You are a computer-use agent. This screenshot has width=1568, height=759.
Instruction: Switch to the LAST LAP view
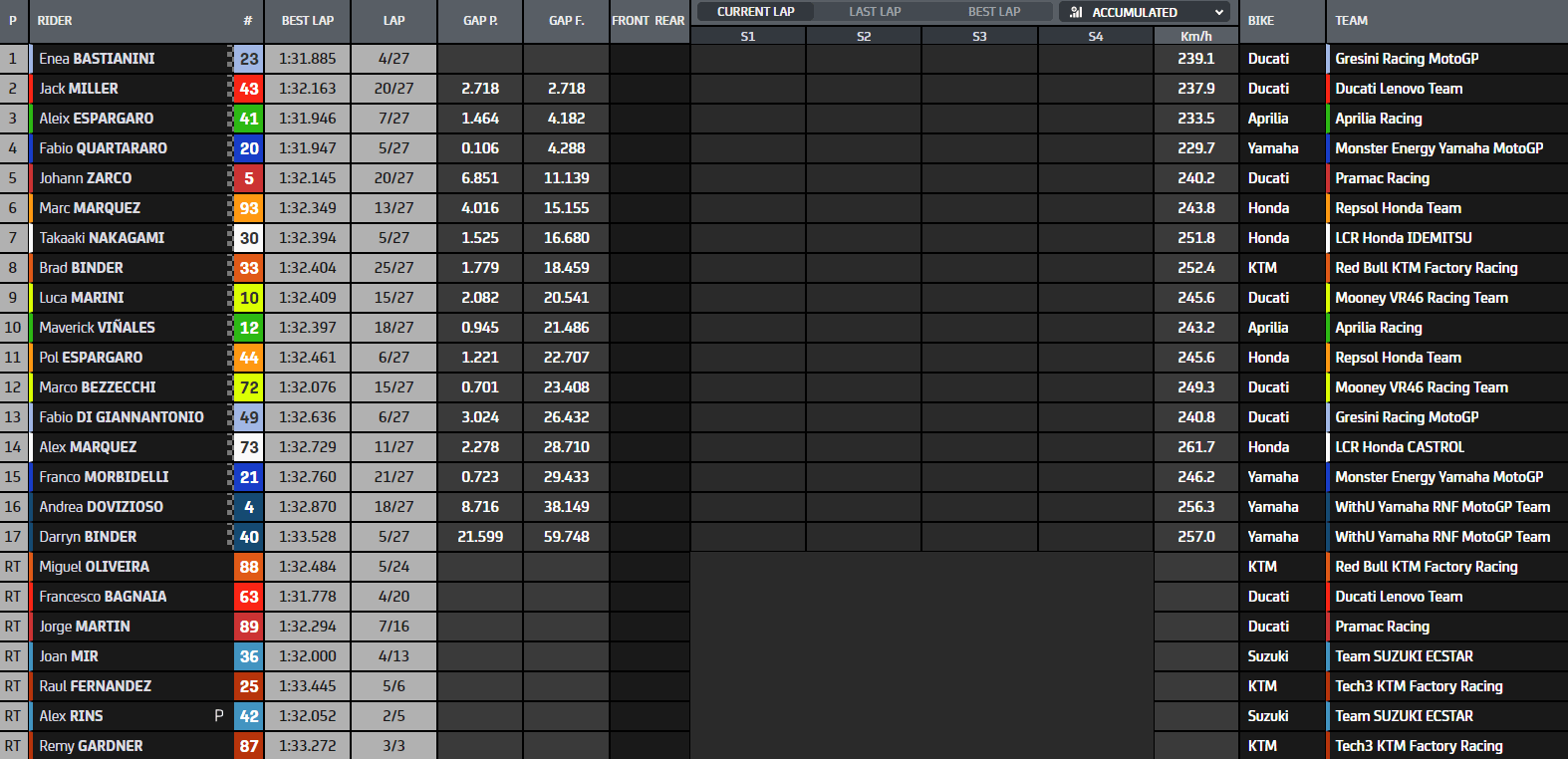(x=875, y=12)
